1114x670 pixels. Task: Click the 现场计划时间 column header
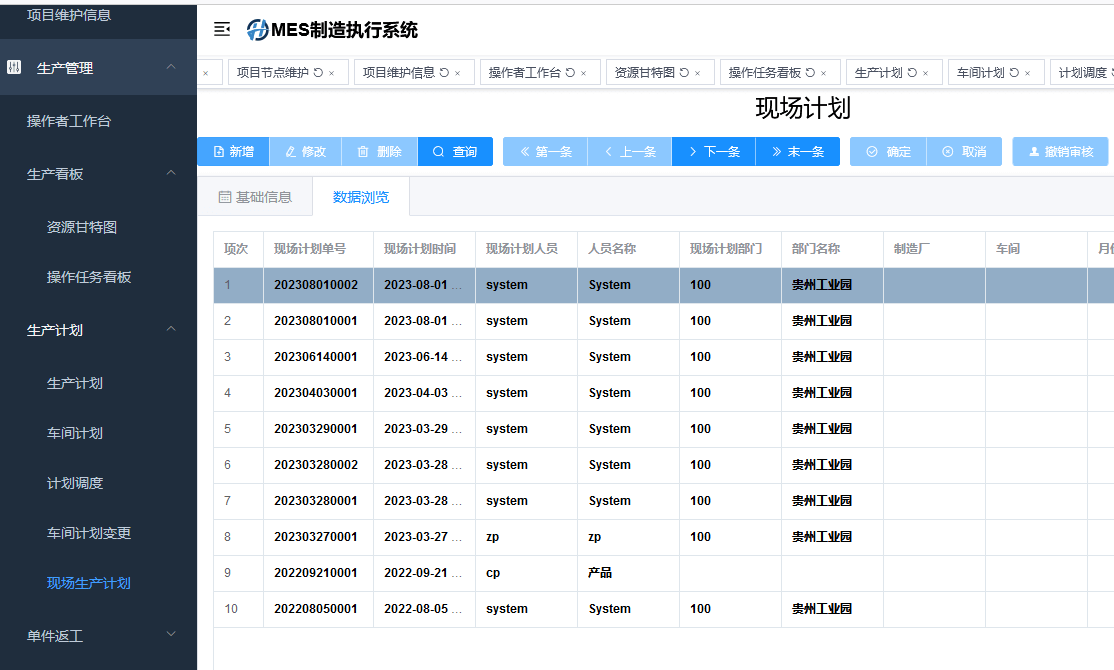(x=424, y=249)
